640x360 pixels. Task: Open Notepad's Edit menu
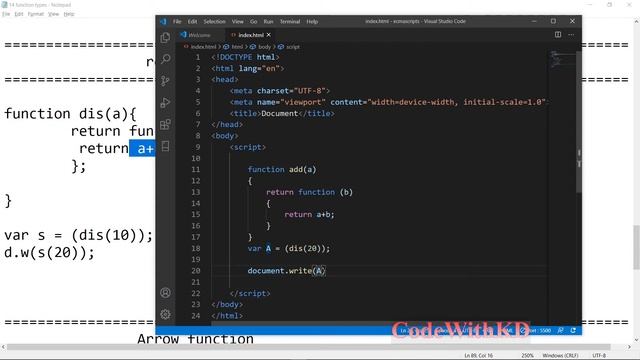click(19, 14)
